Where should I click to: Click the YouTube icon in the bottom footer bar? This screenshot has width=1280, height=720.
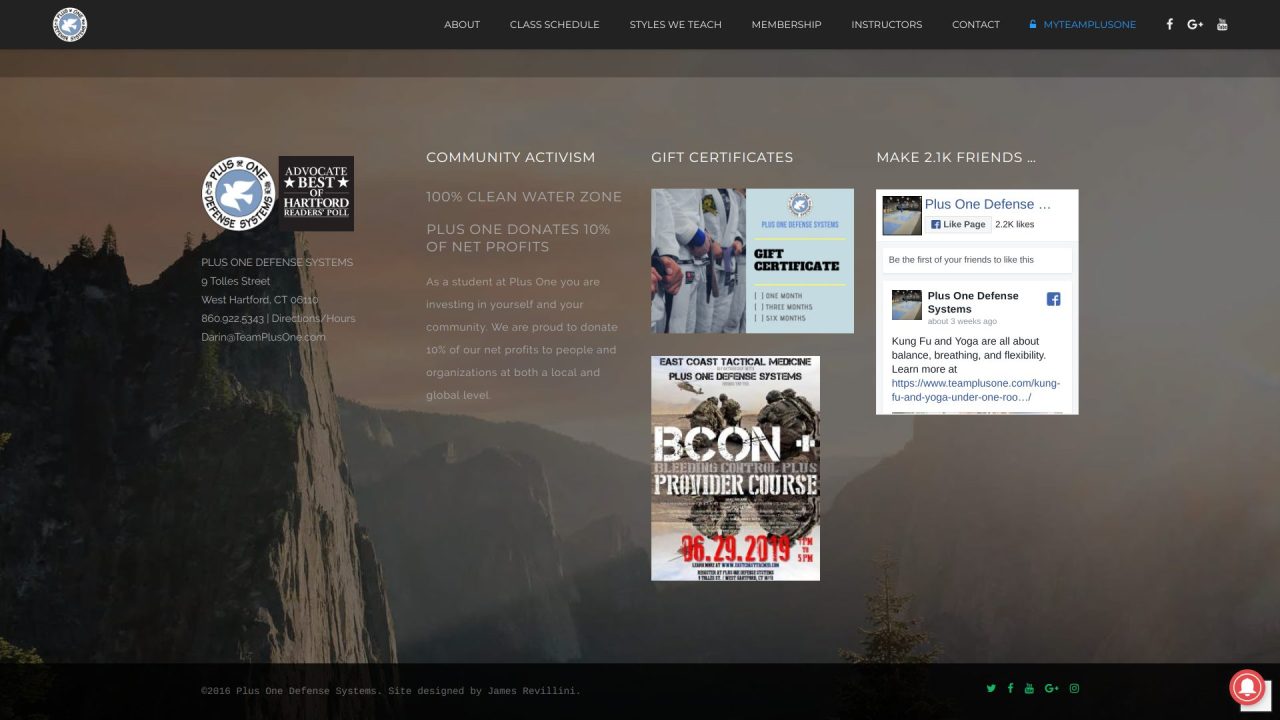(x=1030, y=688)
